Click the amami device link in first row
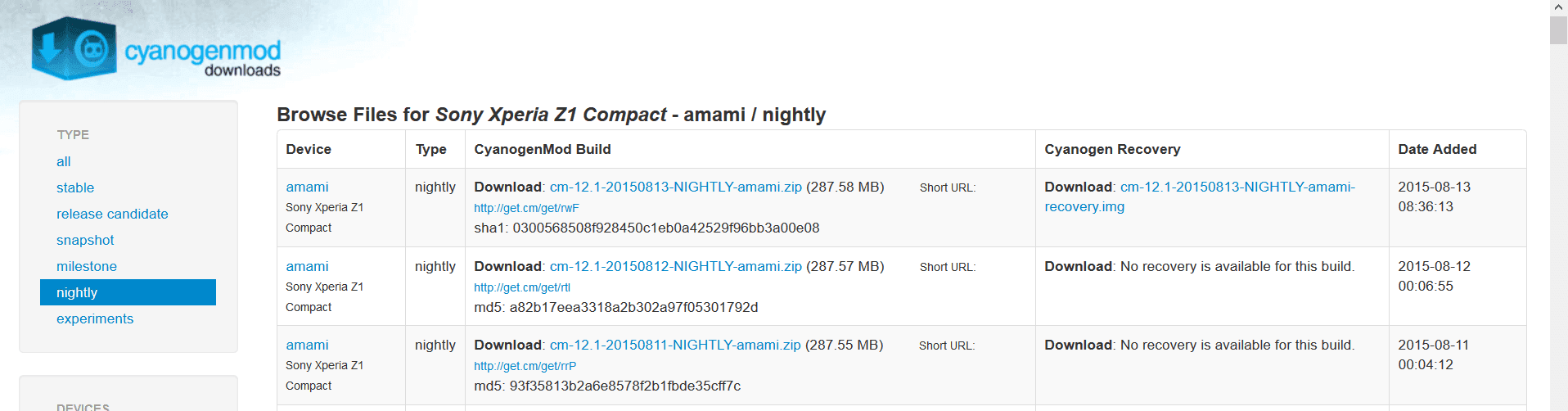1568x411 pixels. [307, 187]
